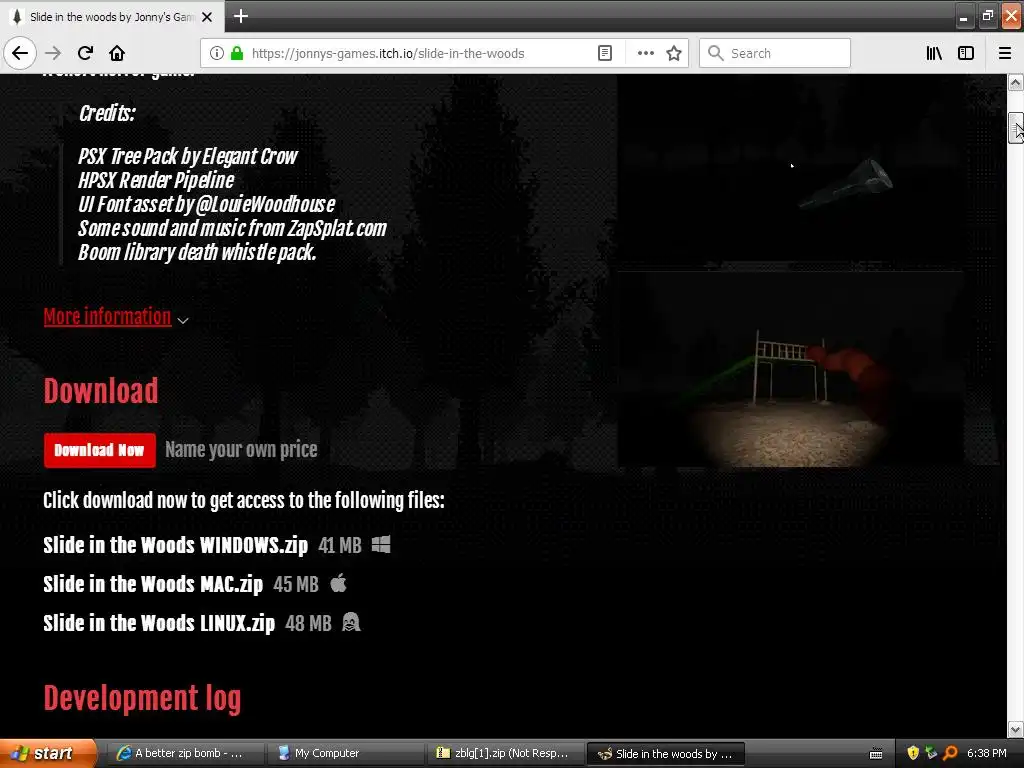1024x768 pixels.
Task: Reload the current page
Action: click(85, 53)
